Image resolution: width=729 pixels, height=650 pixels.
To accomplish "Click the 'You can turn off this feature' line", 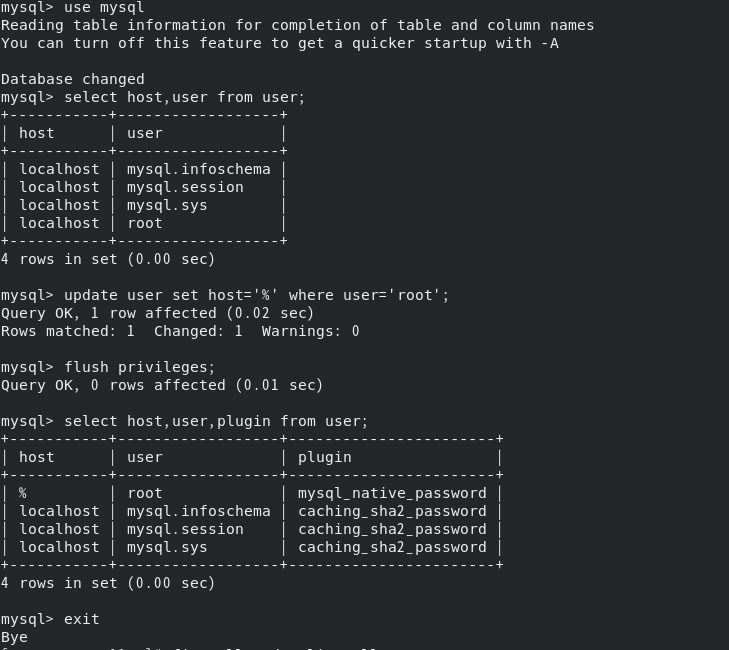I will 279,43.
